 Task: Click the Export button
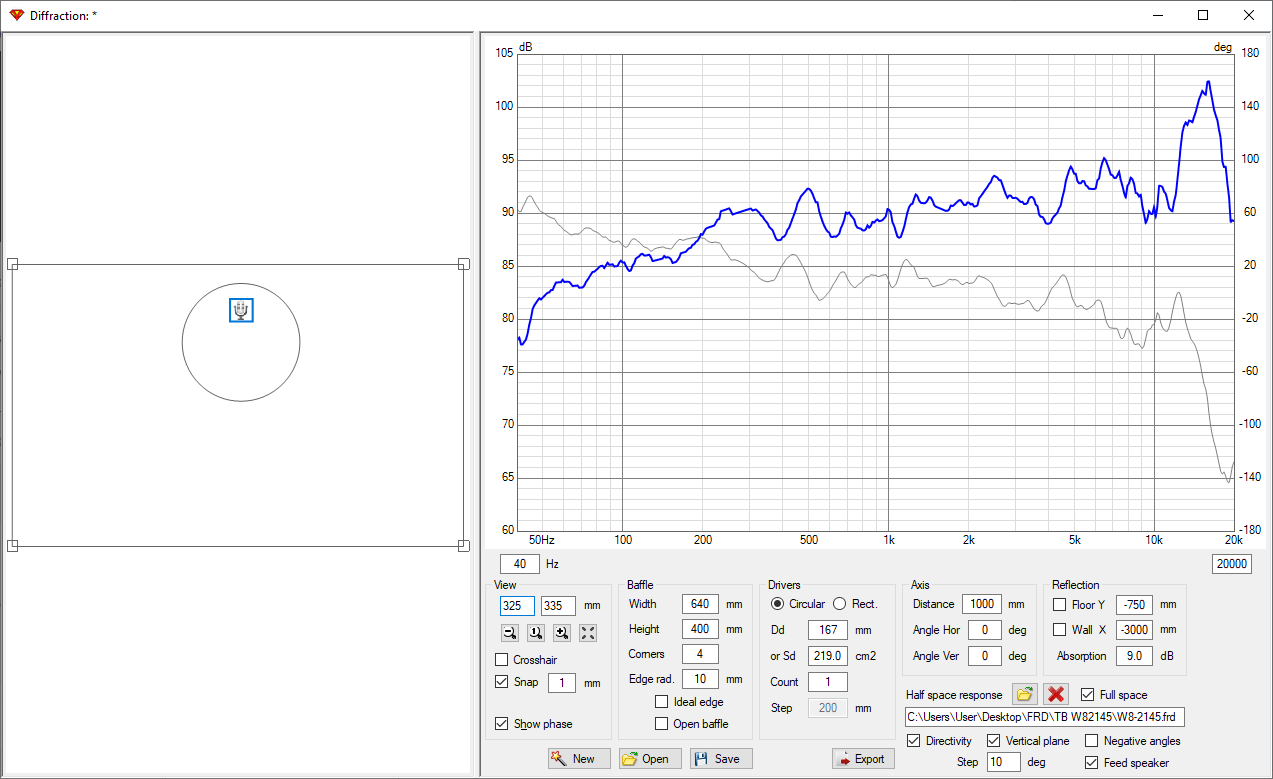[x=863, y=759]
